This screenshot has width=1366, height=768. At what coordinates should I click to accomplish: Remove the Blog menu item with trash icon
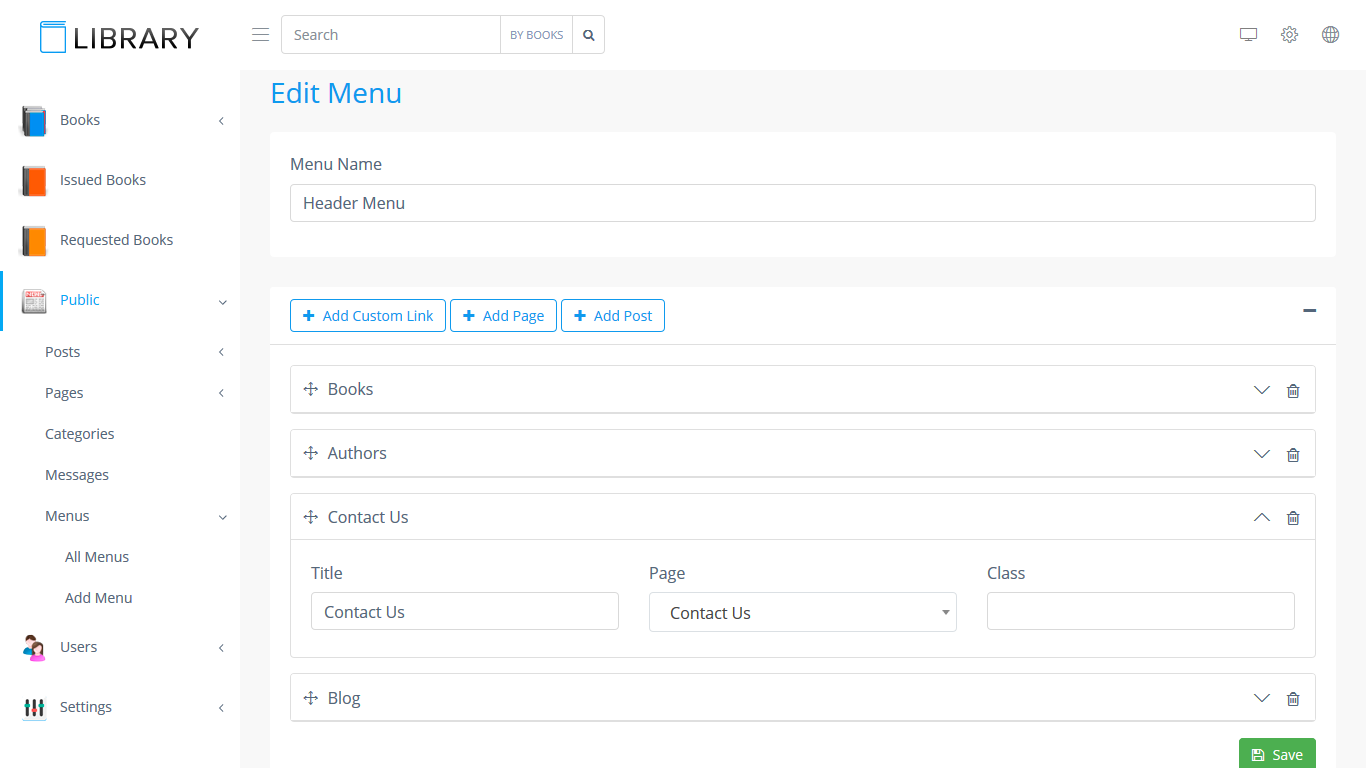pyautogui.click(x=1293, y=699)
